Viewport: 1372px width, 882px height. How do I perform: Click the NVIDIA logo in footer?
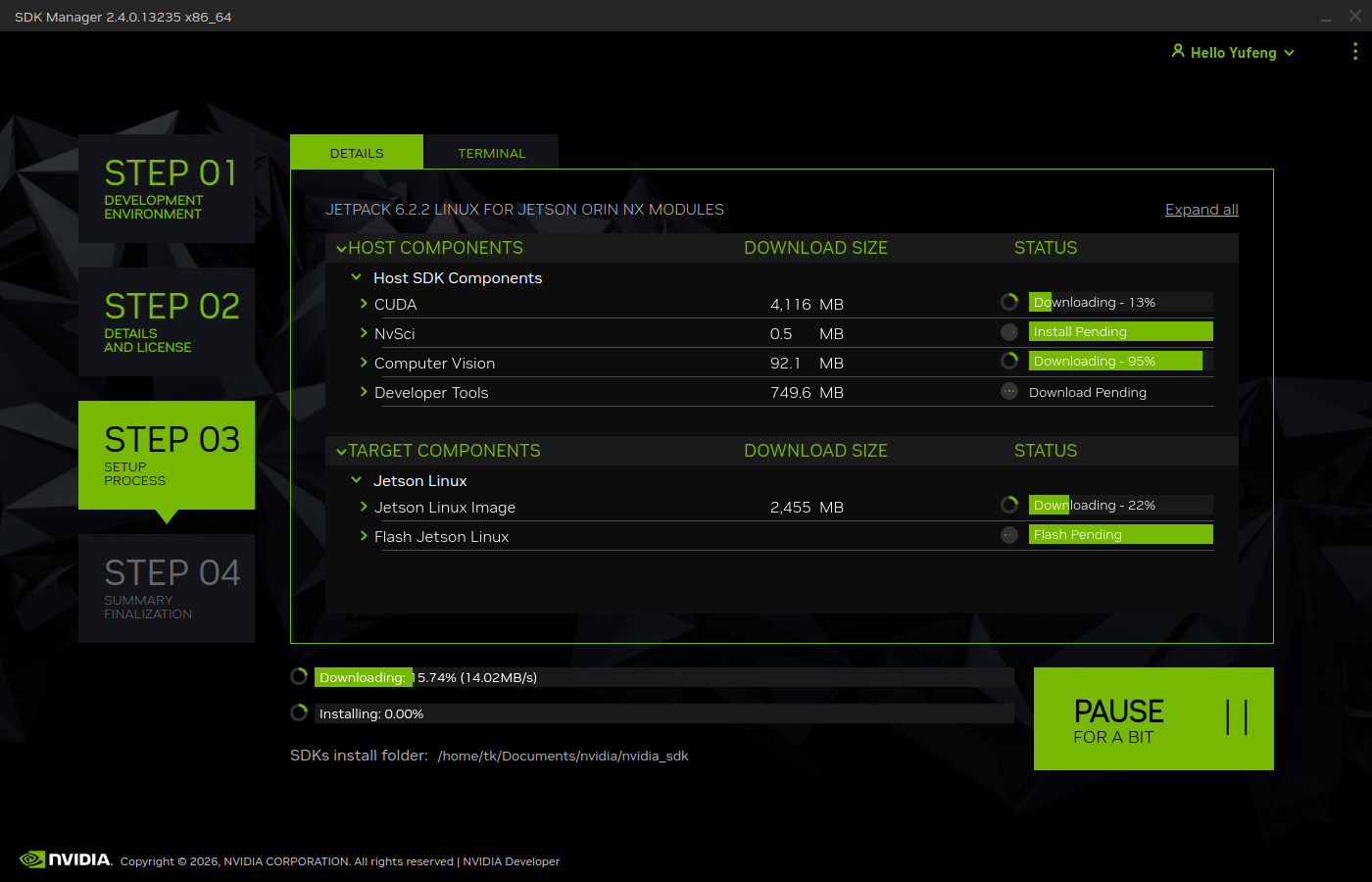click(x=66, y=859)
